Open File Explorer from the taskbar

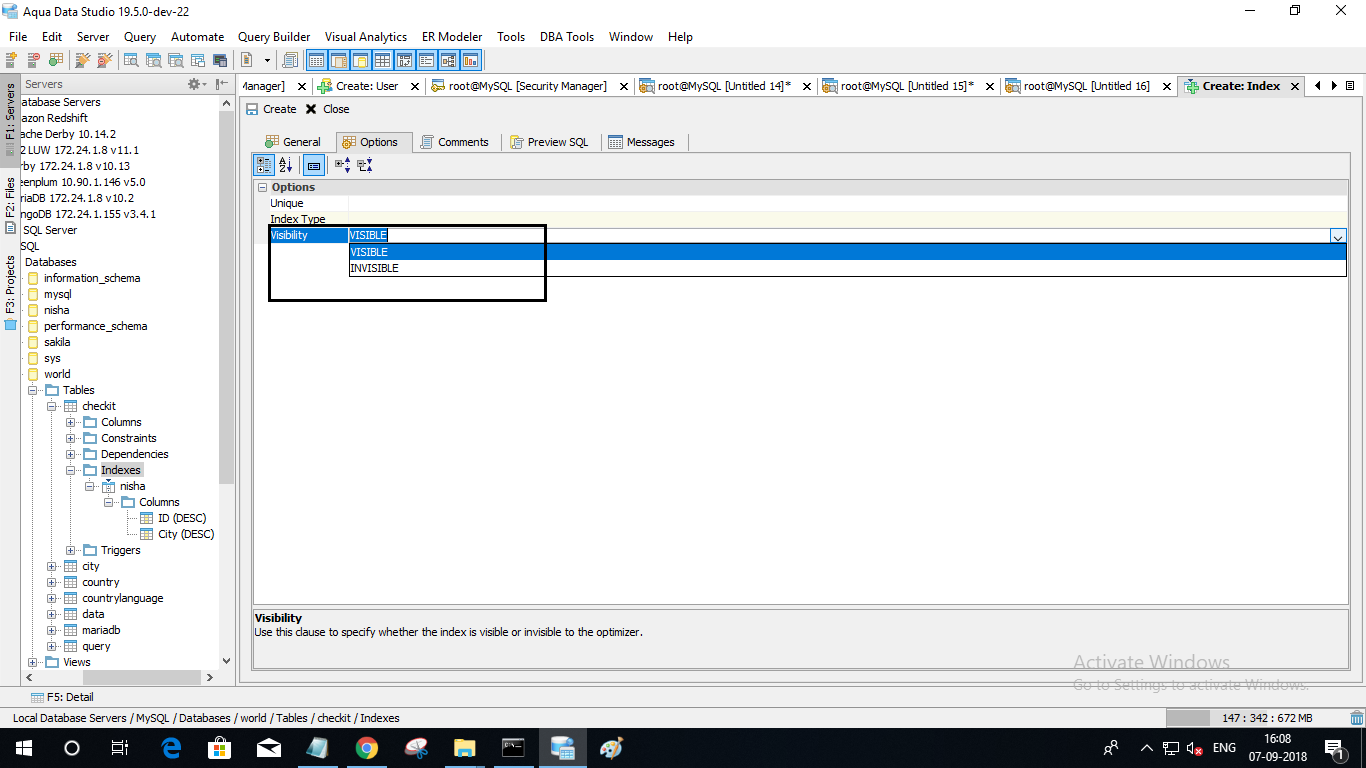464,748
